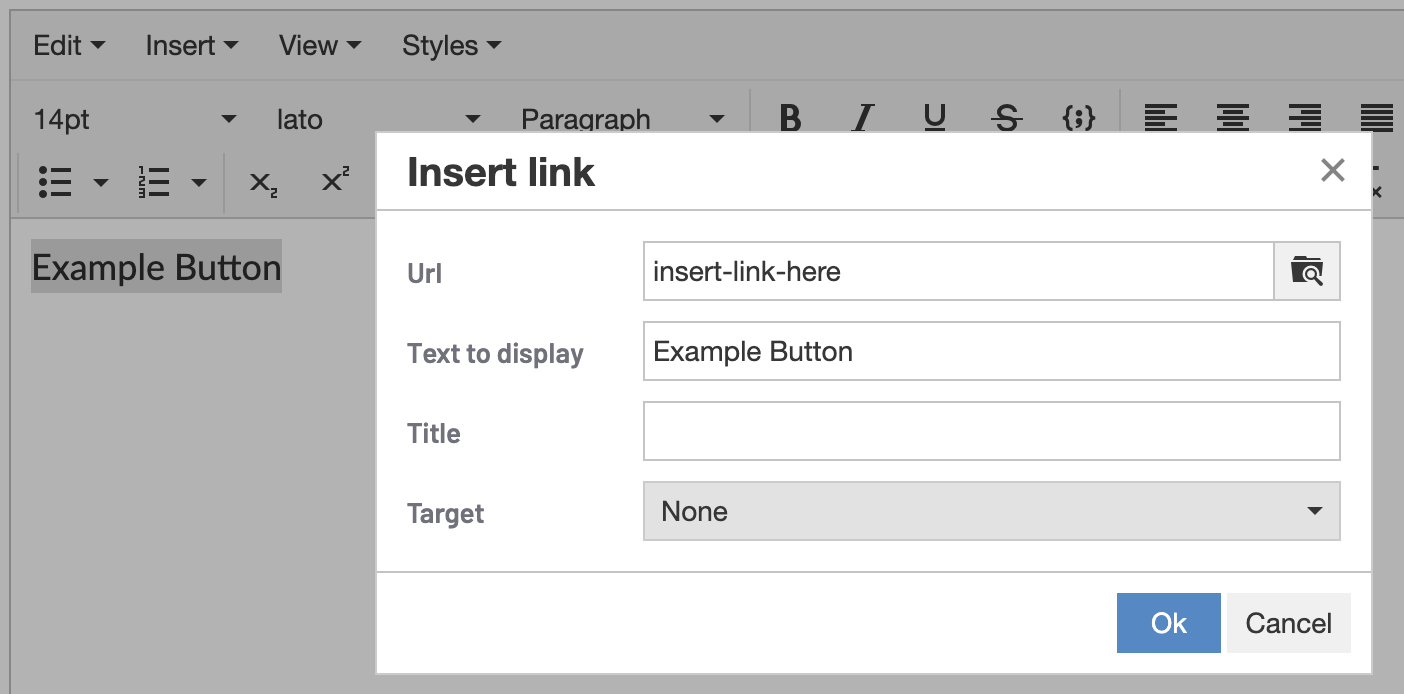Click the Title input field
This screenshot has width=1404, height=694.
click(991, 431)
